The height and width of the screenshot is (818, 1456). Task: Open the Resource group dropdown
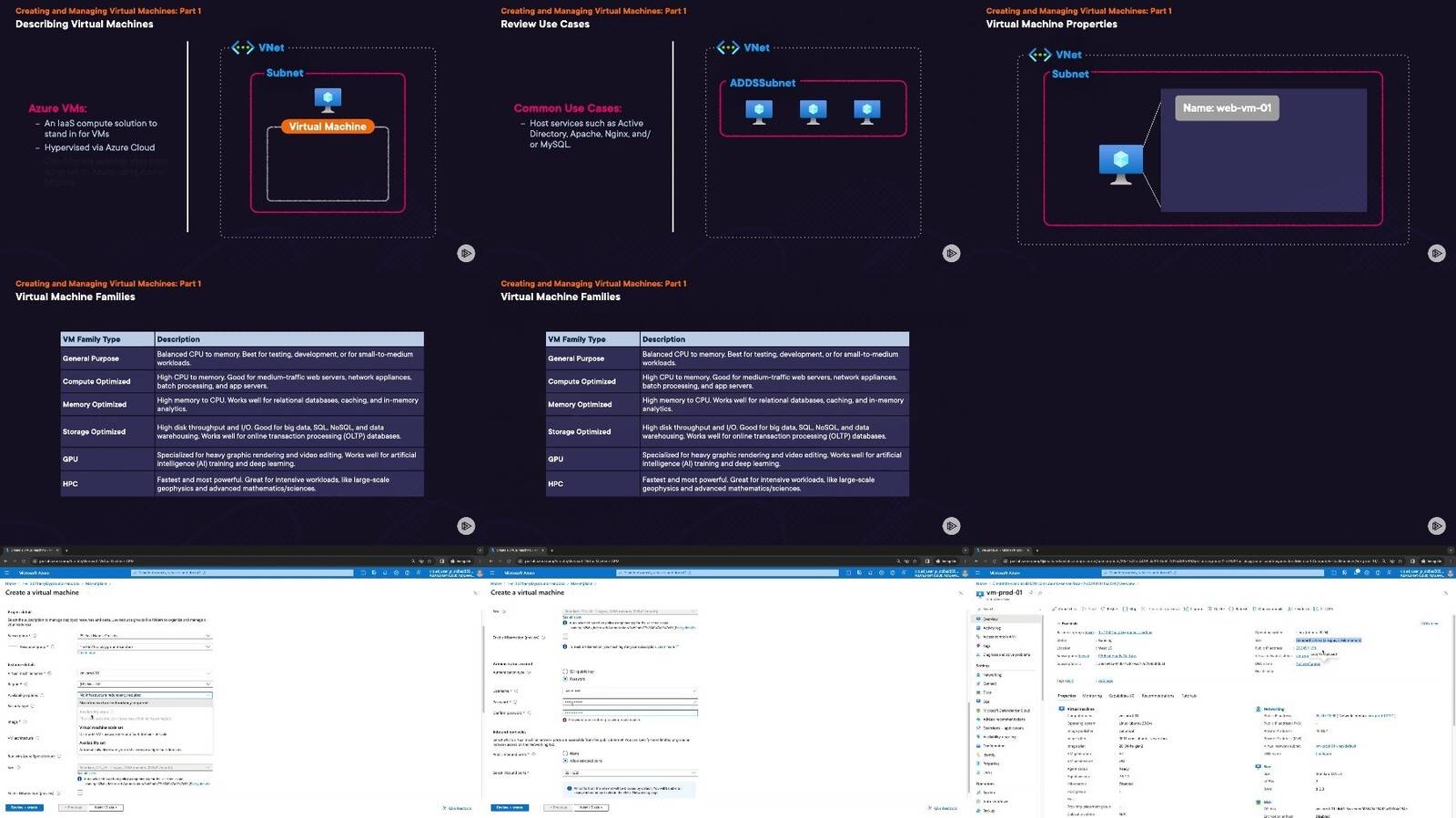pyautogui.click(x=146, y=646)
